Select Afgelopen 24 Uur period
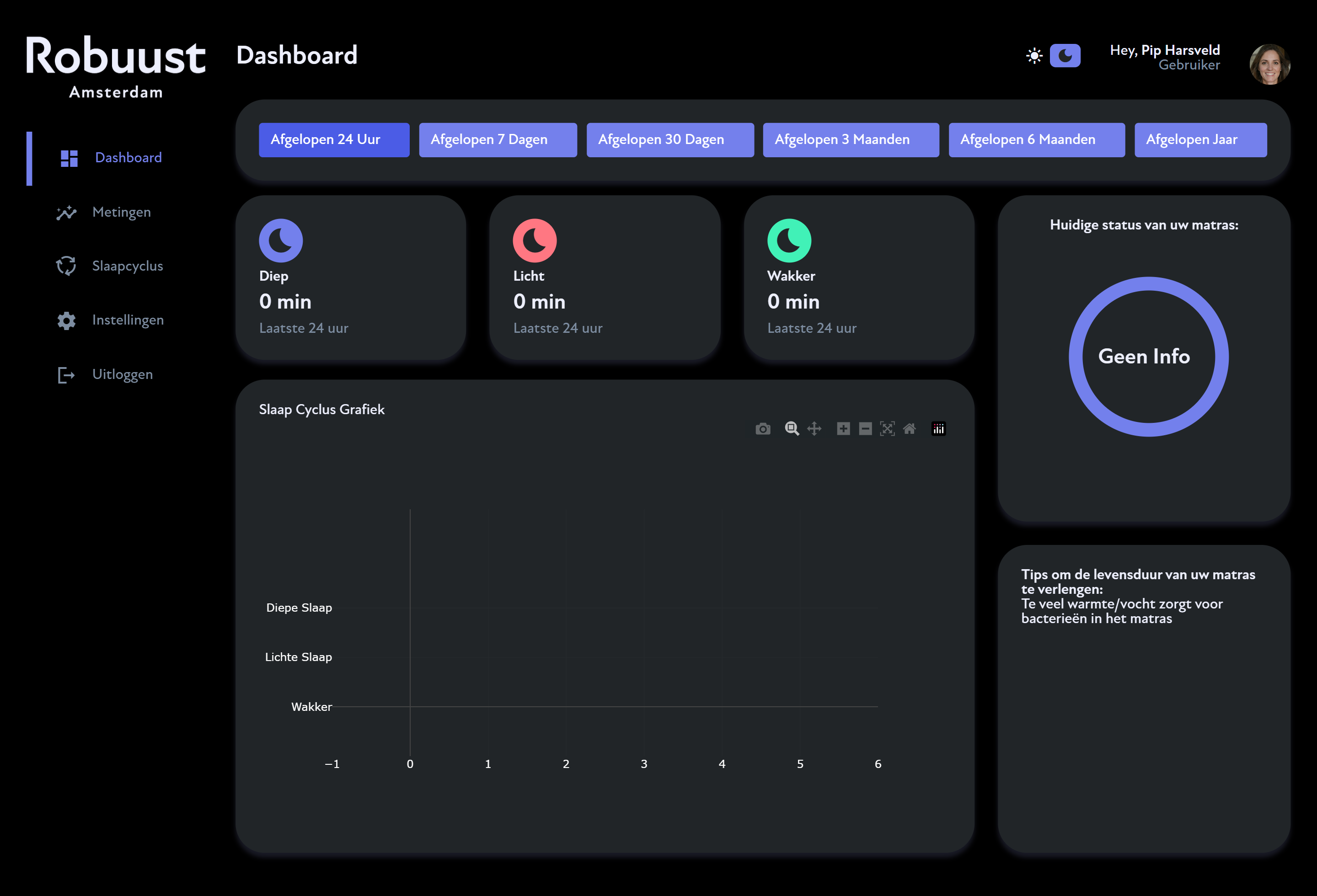Screen dimensions: 1317x896 [334, 140]
